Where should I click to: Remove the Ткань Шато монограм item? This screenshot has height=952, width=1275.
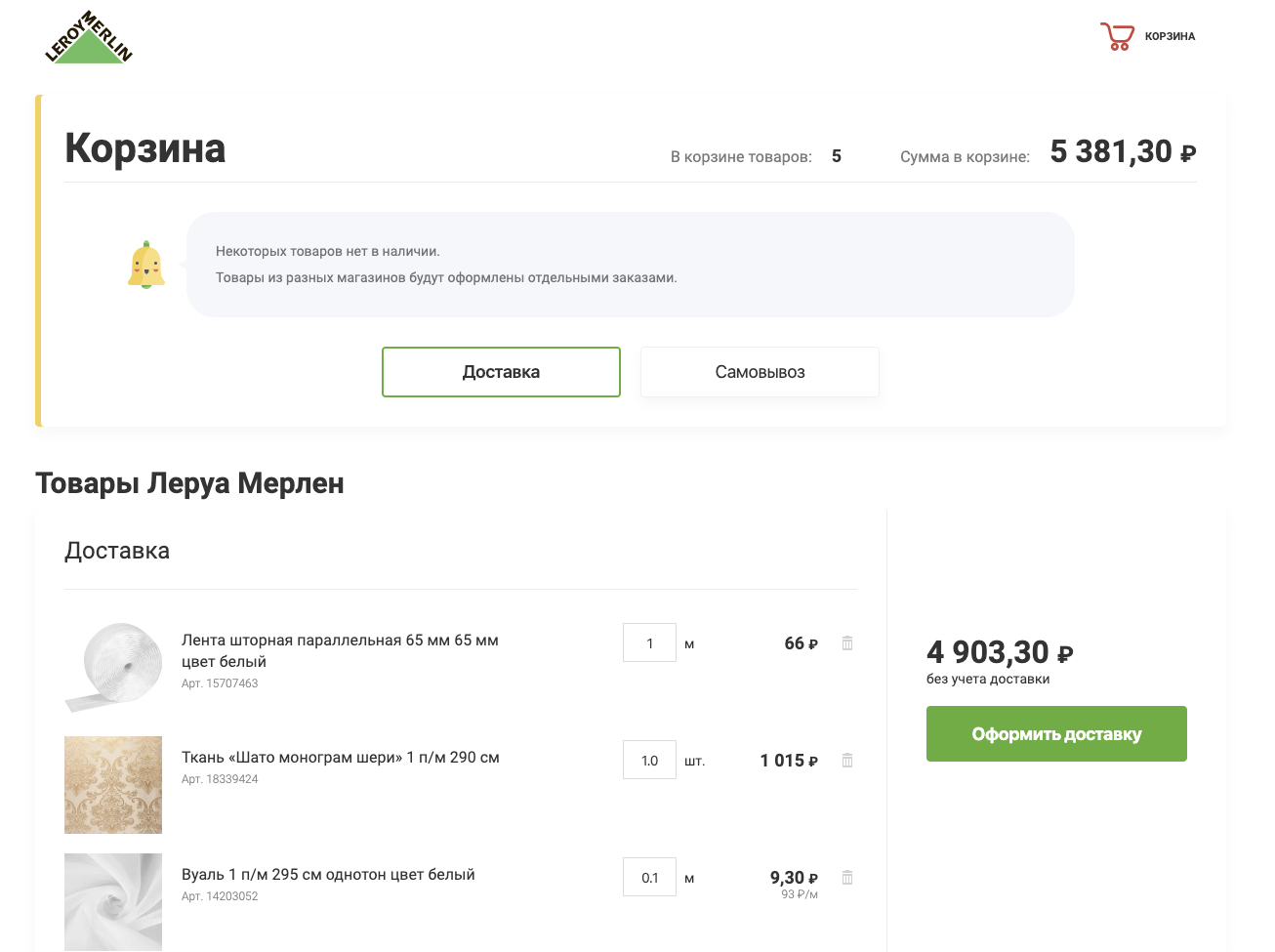pyautogui.click(x=847, y=761)
